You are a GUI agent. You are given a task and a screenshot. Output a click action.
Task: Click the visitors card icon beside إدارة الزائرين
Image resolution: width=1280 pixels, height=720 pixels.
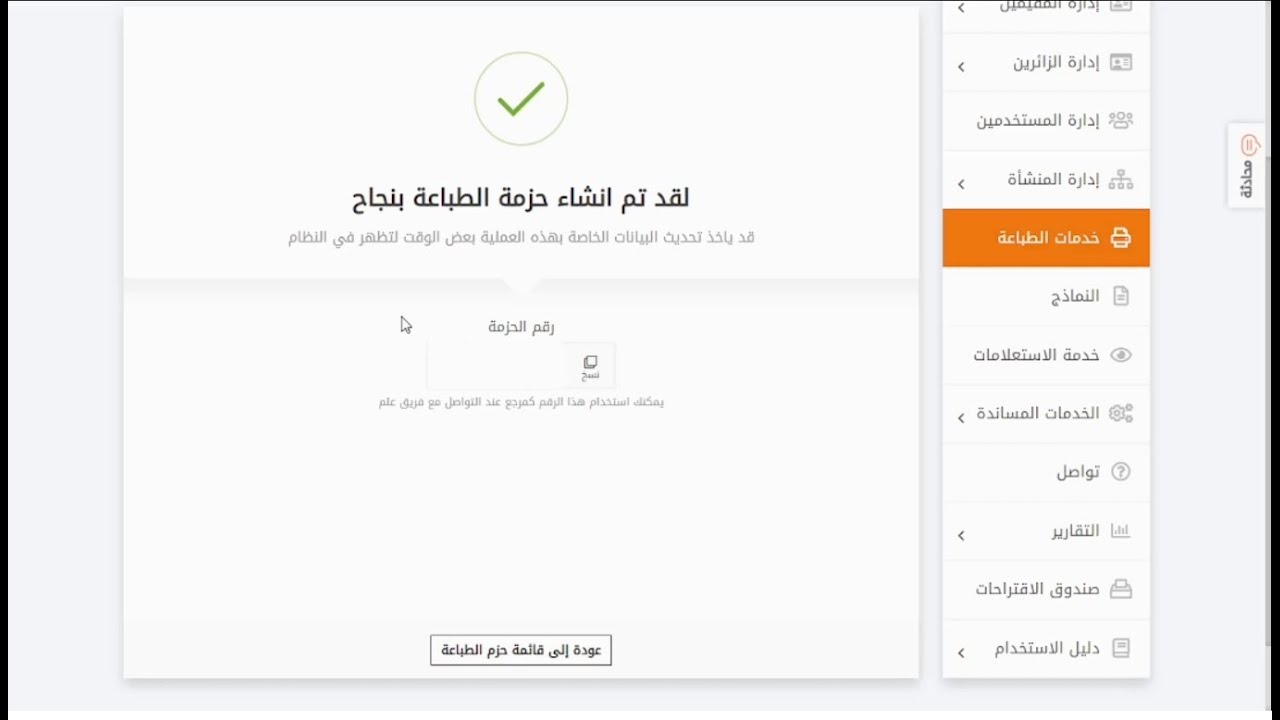click(1121, 62)
